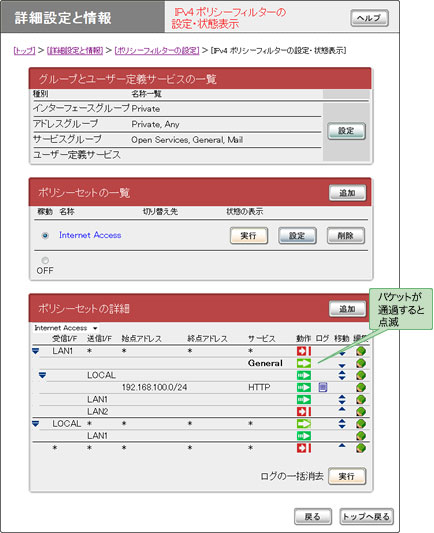
Task: Click outlined green pass icon in the LOCAL receive row
Action: click(x=304, y=424)
